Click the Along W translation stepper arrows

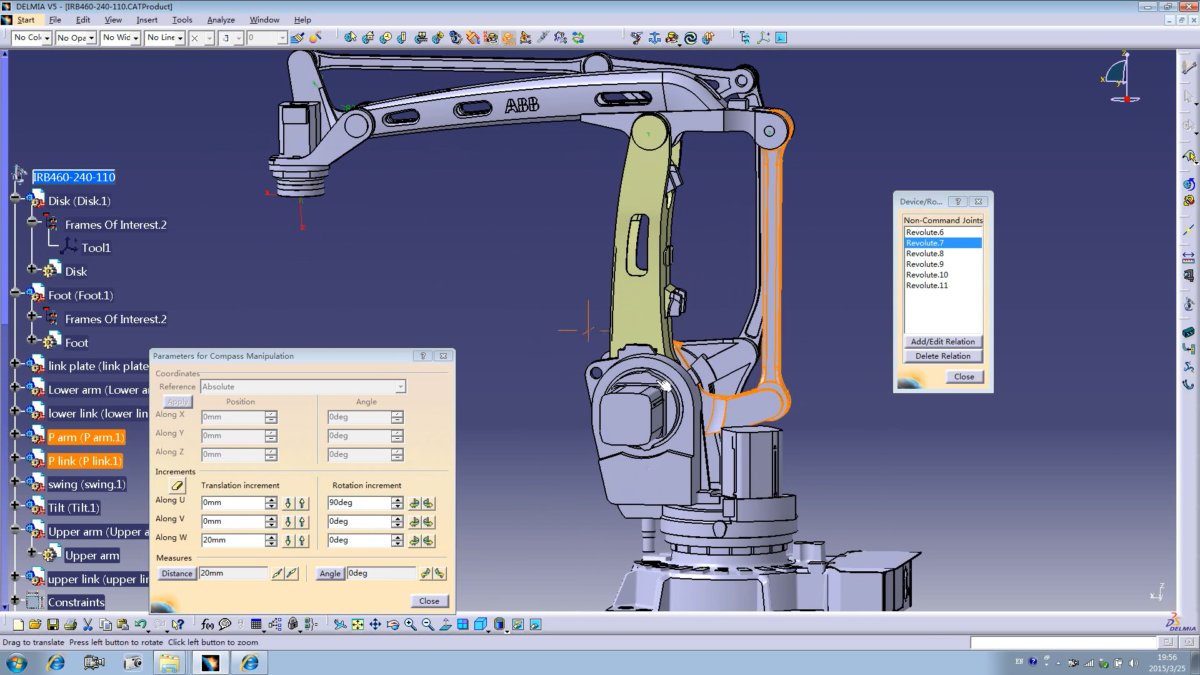tap(271, 540)
